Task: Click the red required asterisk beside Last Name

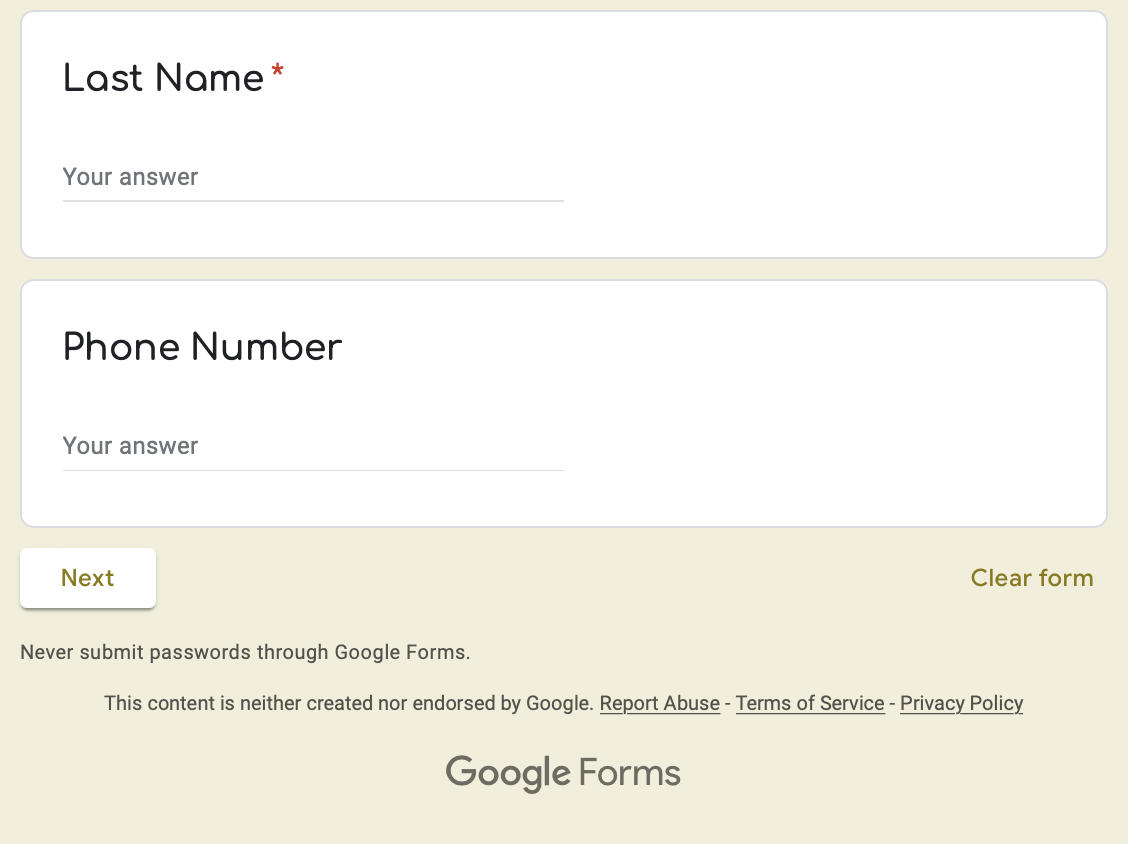Action: (277, 72)
